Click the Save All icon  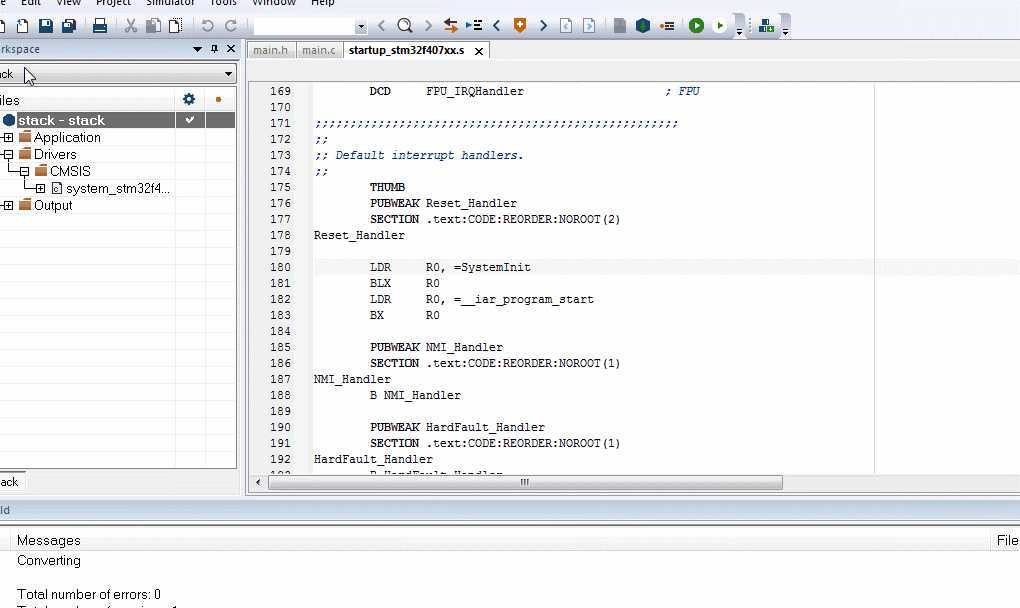pyautogui.click(x=69, y=26)
